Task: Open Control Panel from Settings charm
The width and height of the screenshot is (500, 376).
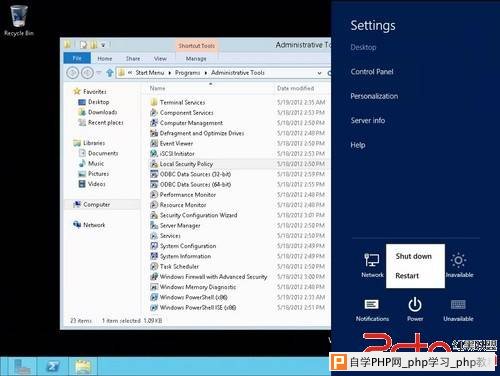Action: click(x=372, y=72)
